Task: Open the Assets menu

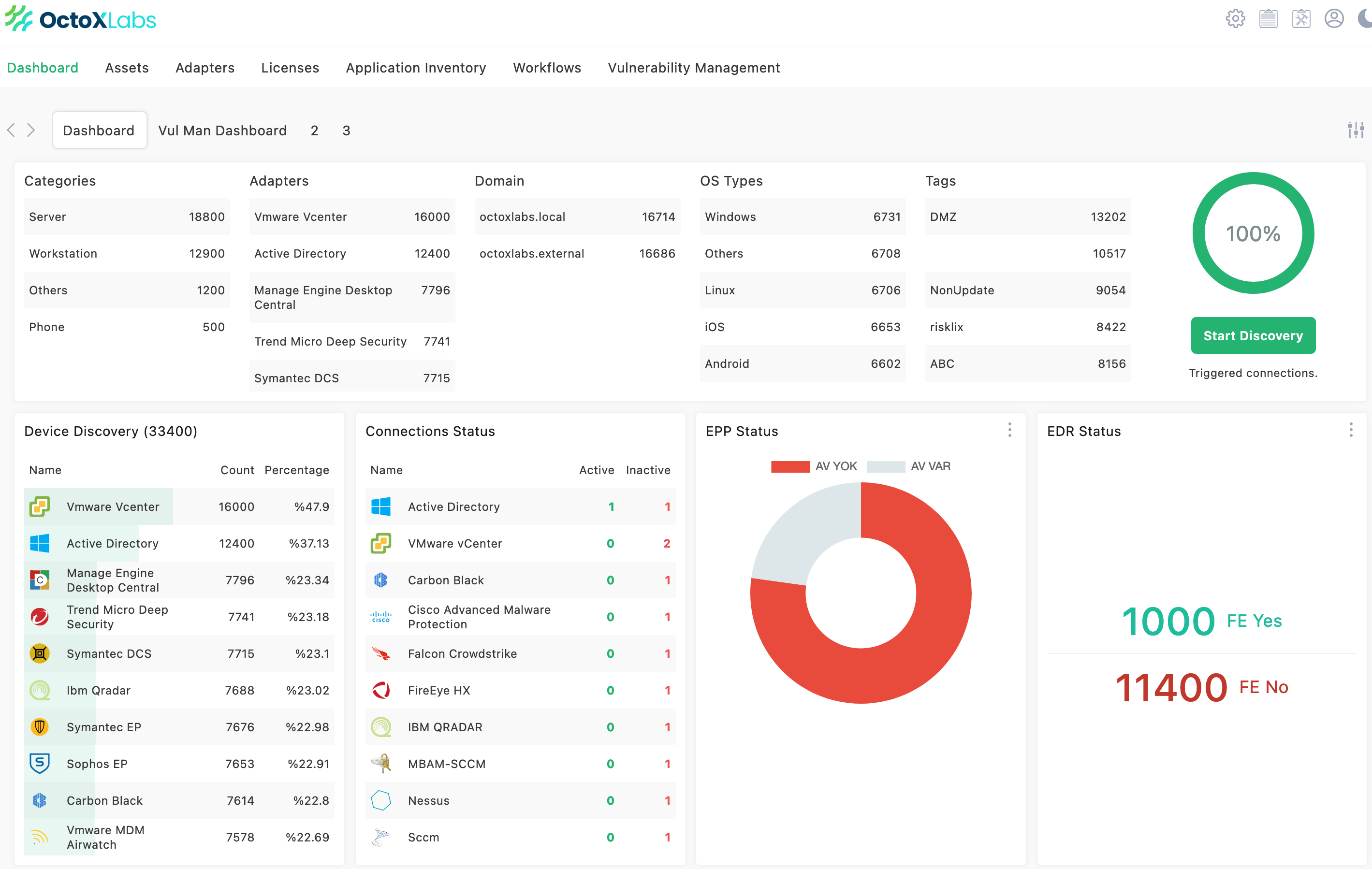Action: click(x=127, y=67)
